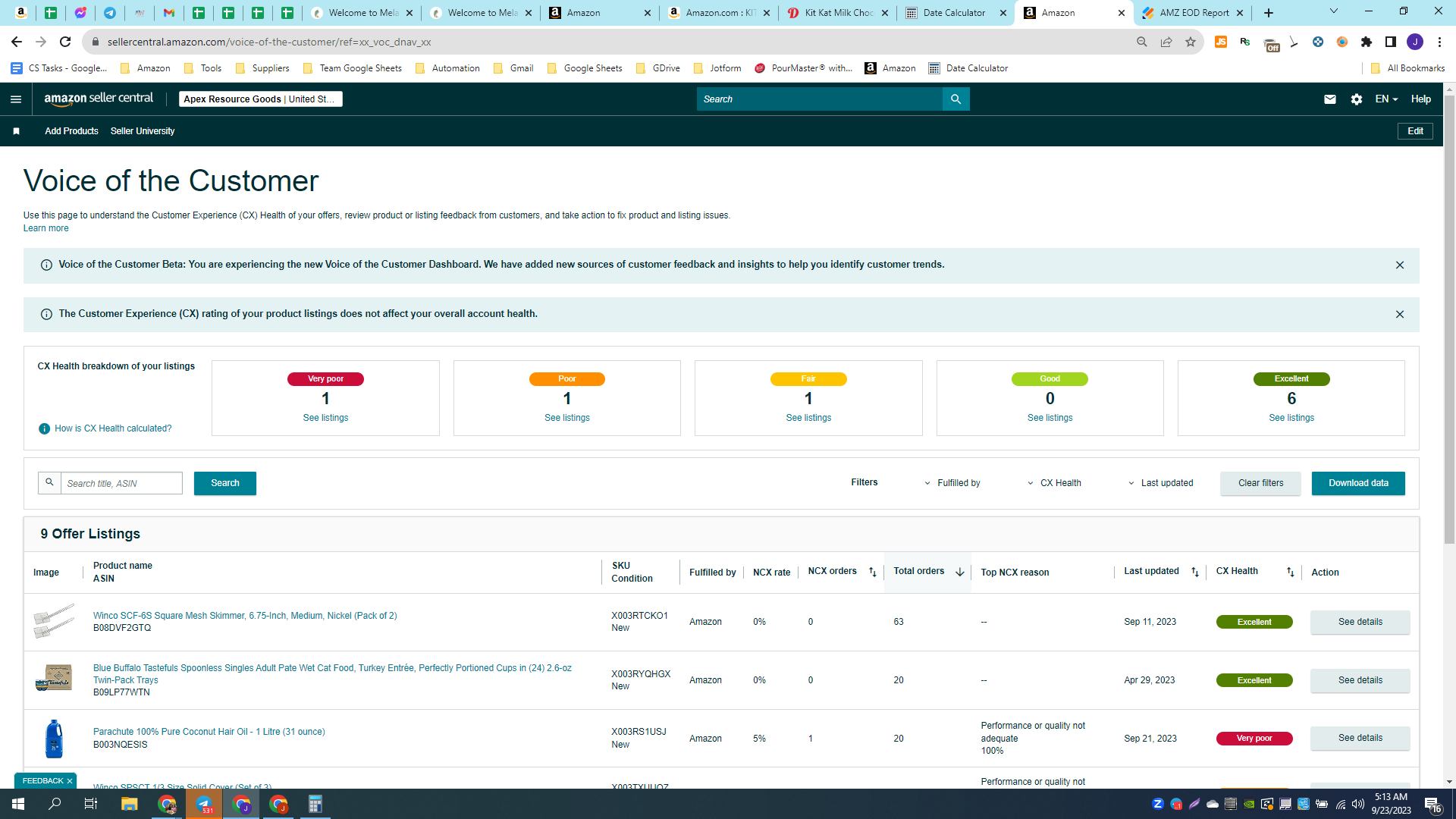This screenshot has width=1456, height=819.
Task: Open Windows taskbar search
Action: (55, 804)
